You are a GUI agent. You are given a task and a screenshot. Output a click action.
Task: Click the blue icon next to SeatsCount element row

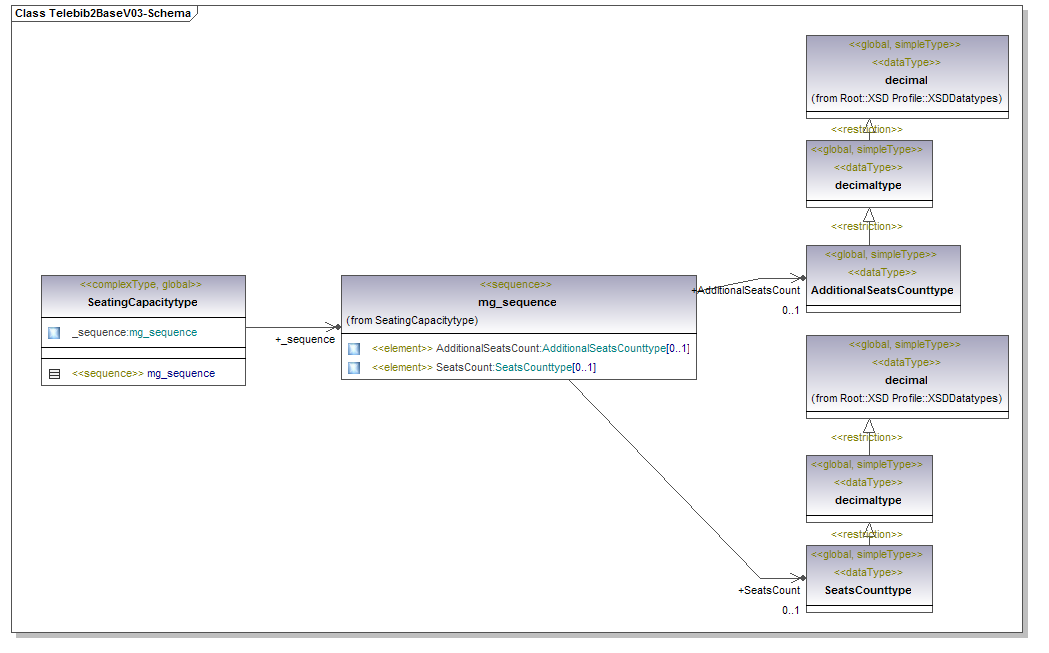click(x=354, y=368)
